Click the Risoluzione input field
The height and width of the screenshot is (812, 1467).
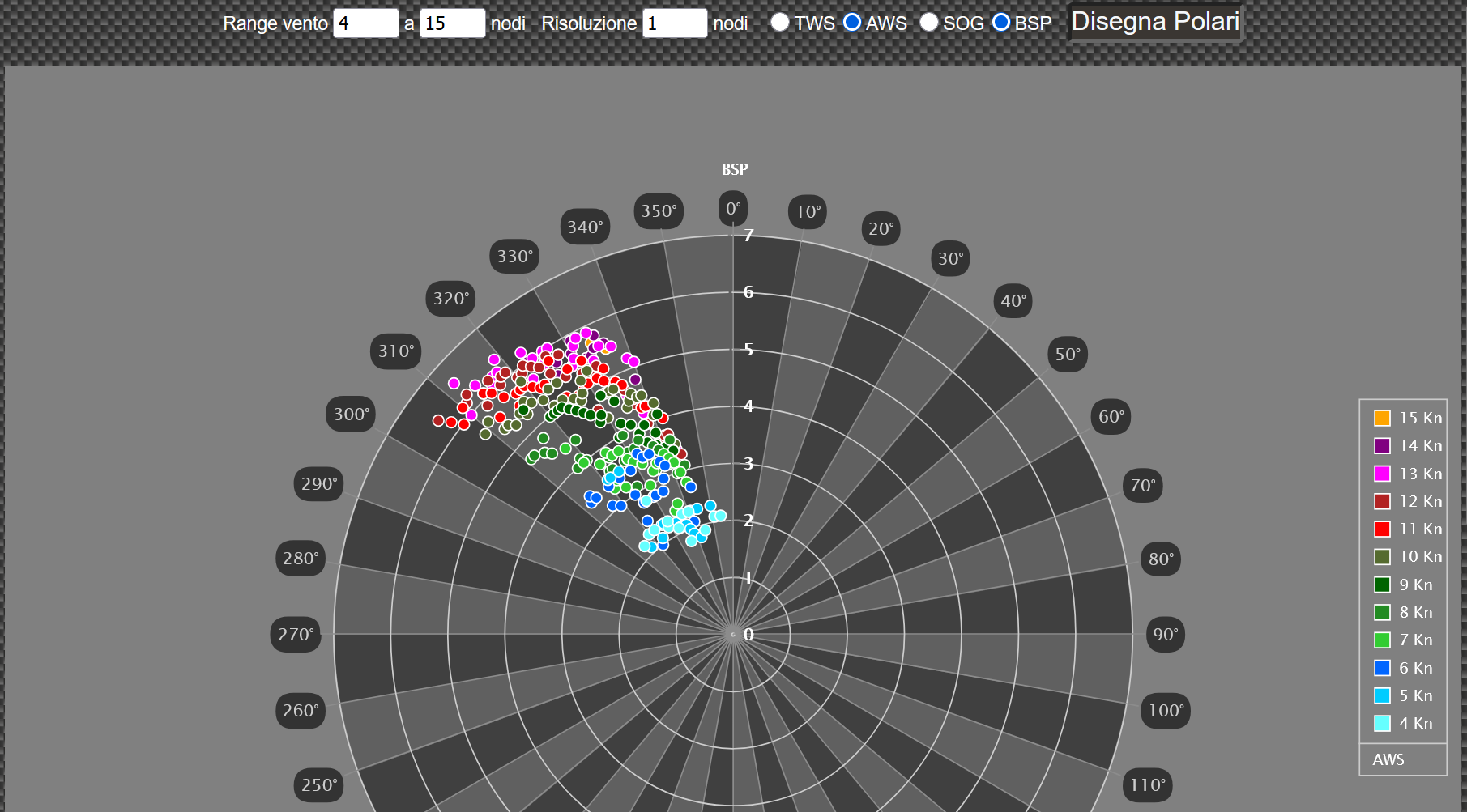[x=674, y=23]
